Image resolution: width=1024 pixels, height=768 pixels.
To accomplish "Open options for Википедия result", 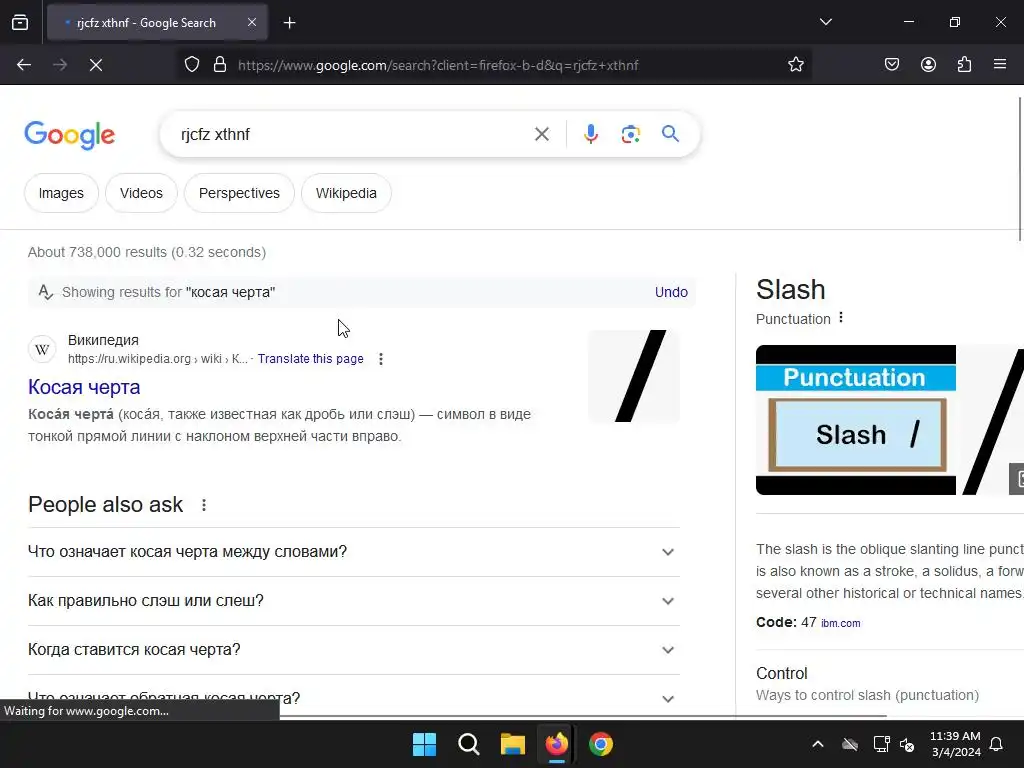I will click(381, 359).
